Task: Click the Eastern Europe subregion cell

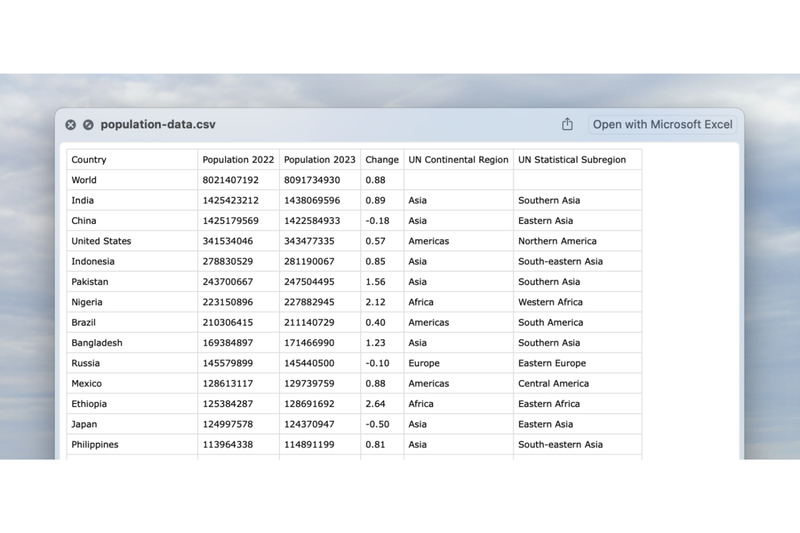Action: (552, 363)
